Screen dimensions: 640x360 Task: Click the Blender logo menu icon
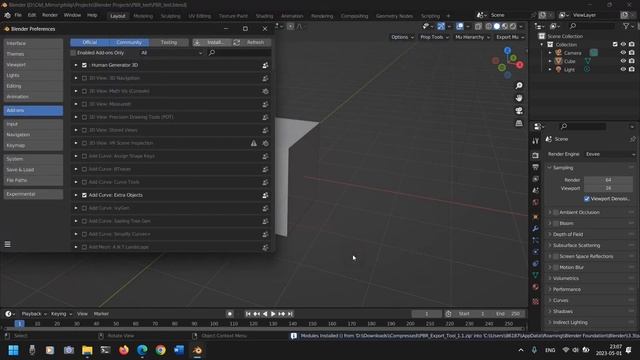pos(7,15)
